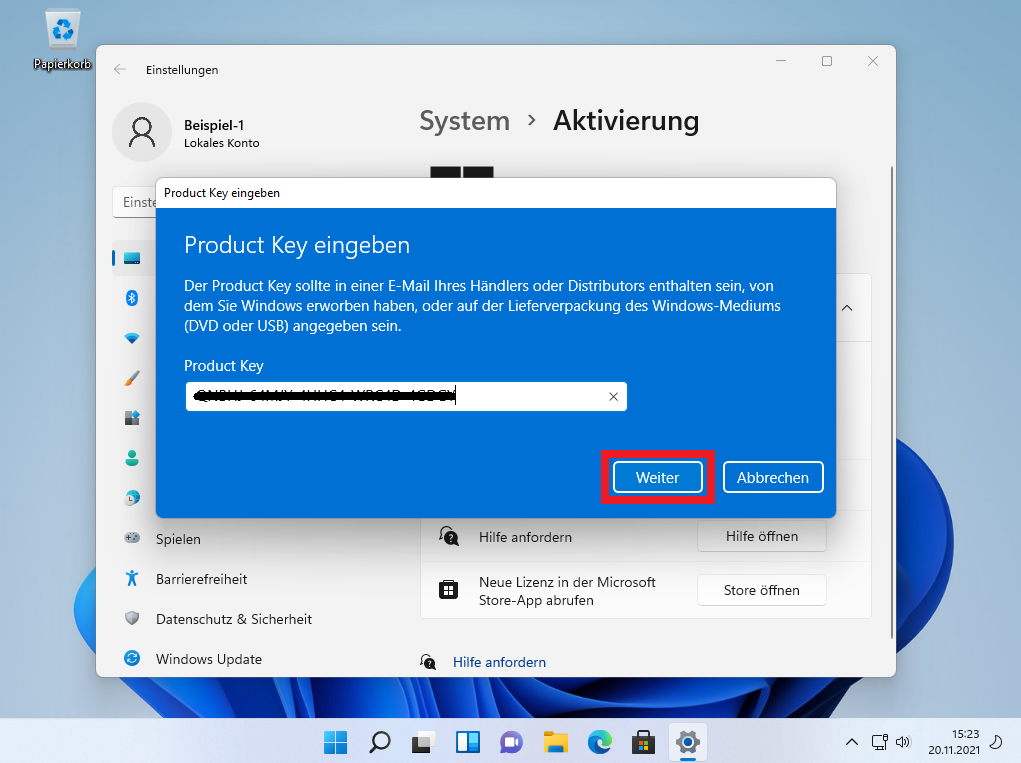Screen dimensions: 1021x763
Task: Open Spielen in the settings sidebar
Action: point(178,539)
